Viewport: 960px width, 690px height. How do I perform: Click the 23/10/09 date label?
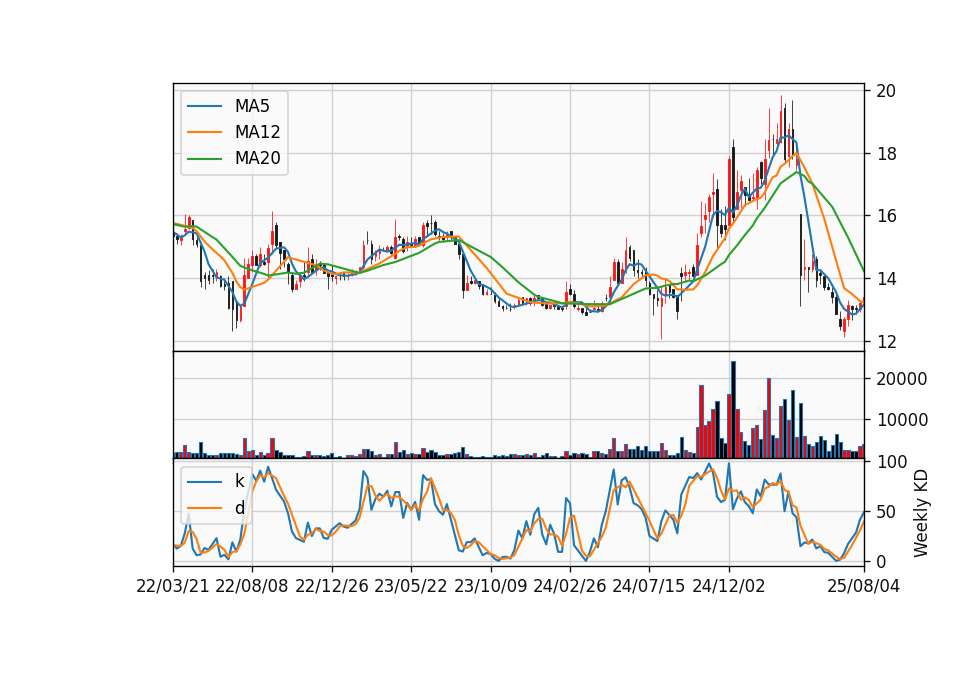(x=490, y=586)
